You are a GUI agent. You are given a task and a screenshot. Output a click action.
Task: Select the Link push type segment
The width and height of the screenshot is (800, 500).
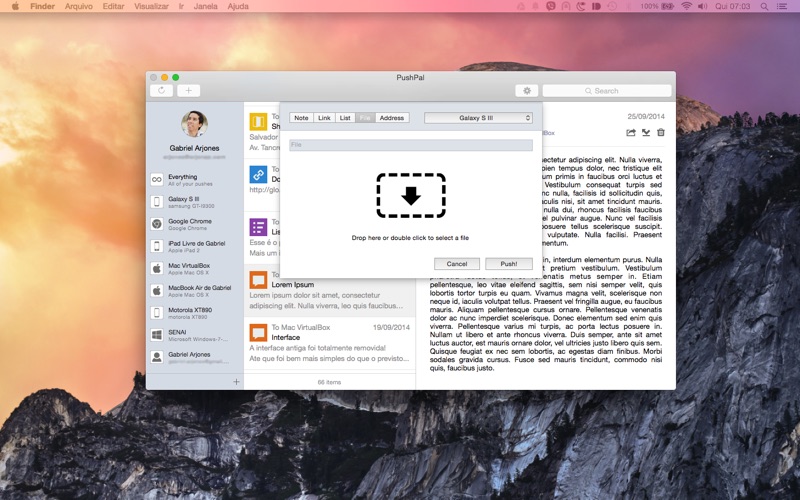324,118
